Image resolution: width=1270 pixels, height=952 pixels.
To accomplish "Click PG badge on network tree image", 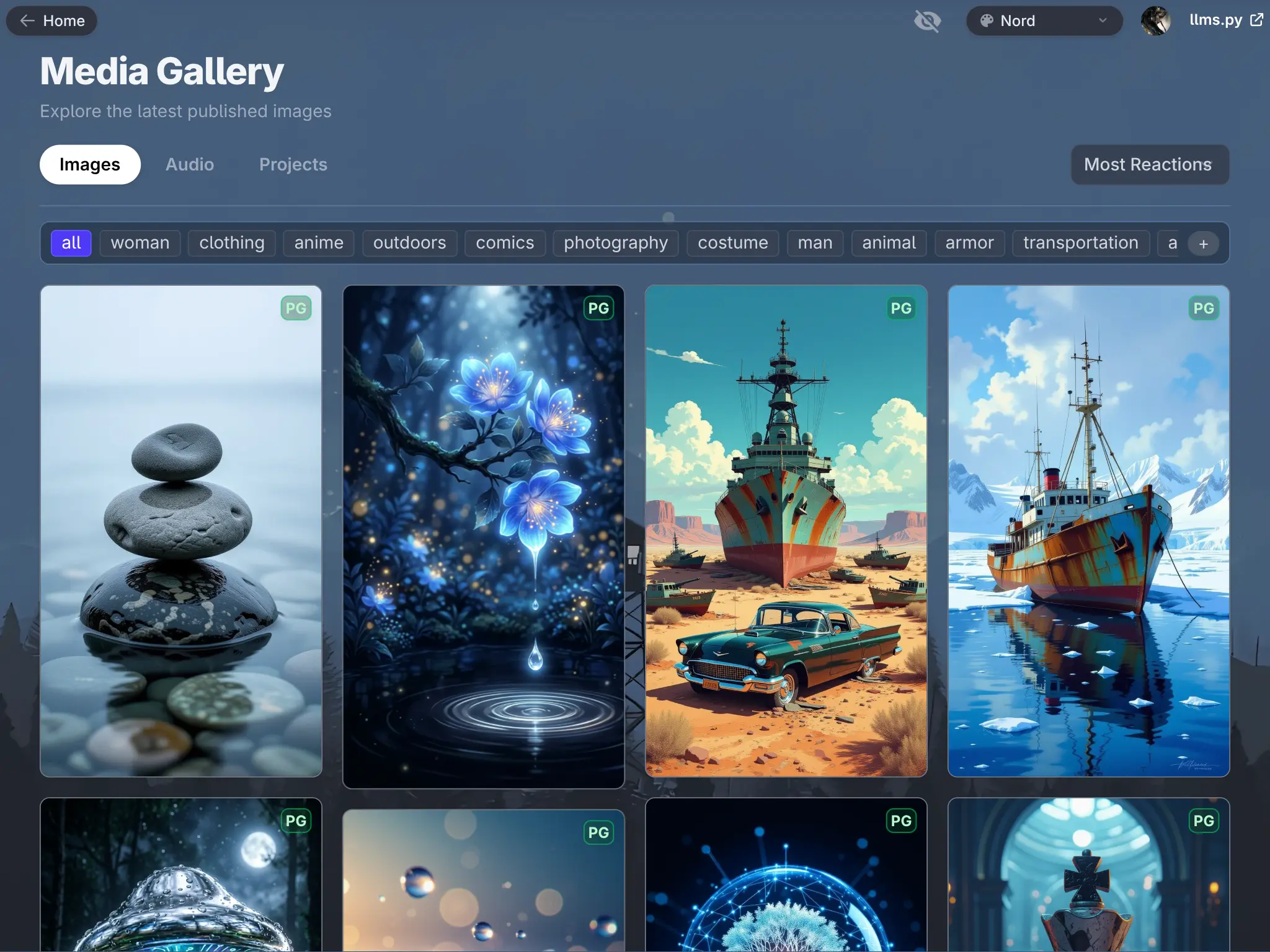I will (902, 821).
